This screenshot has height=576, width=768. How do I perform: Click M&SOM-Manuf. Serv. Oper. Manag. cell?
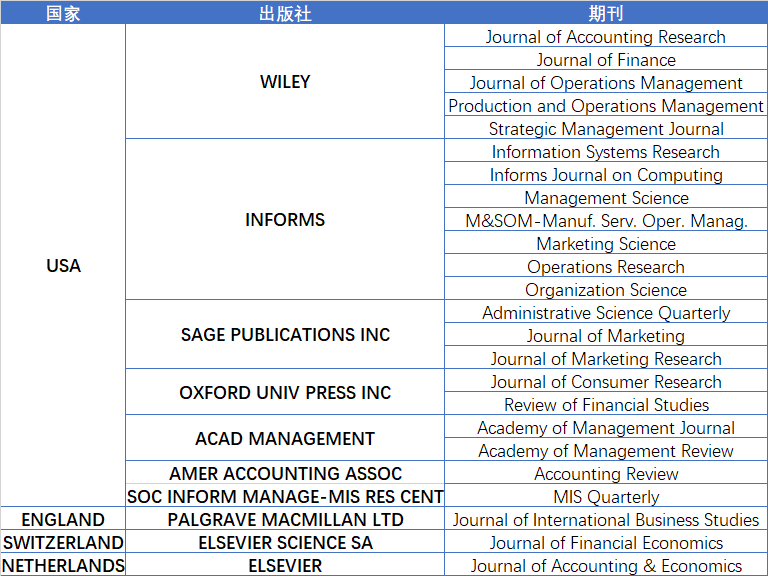[x=606, y=220]
